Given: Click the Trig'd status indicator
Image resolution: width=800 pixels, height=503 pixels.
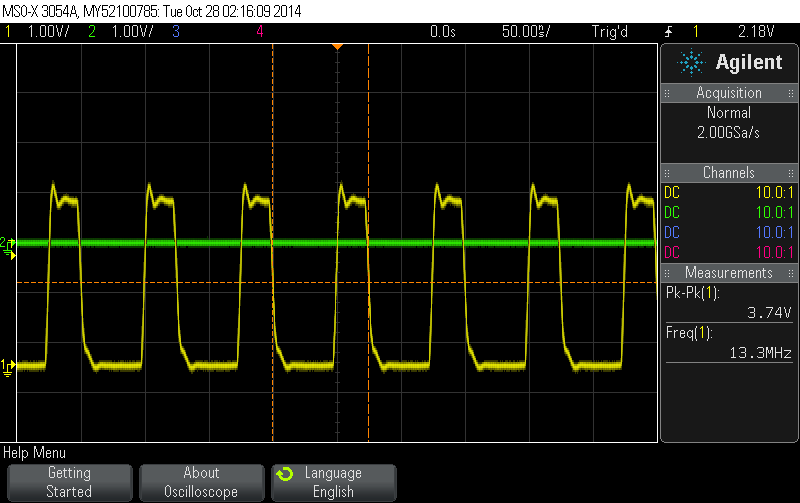Looking at the screenshot, I should pyautogui.click(x=610, y=32).
